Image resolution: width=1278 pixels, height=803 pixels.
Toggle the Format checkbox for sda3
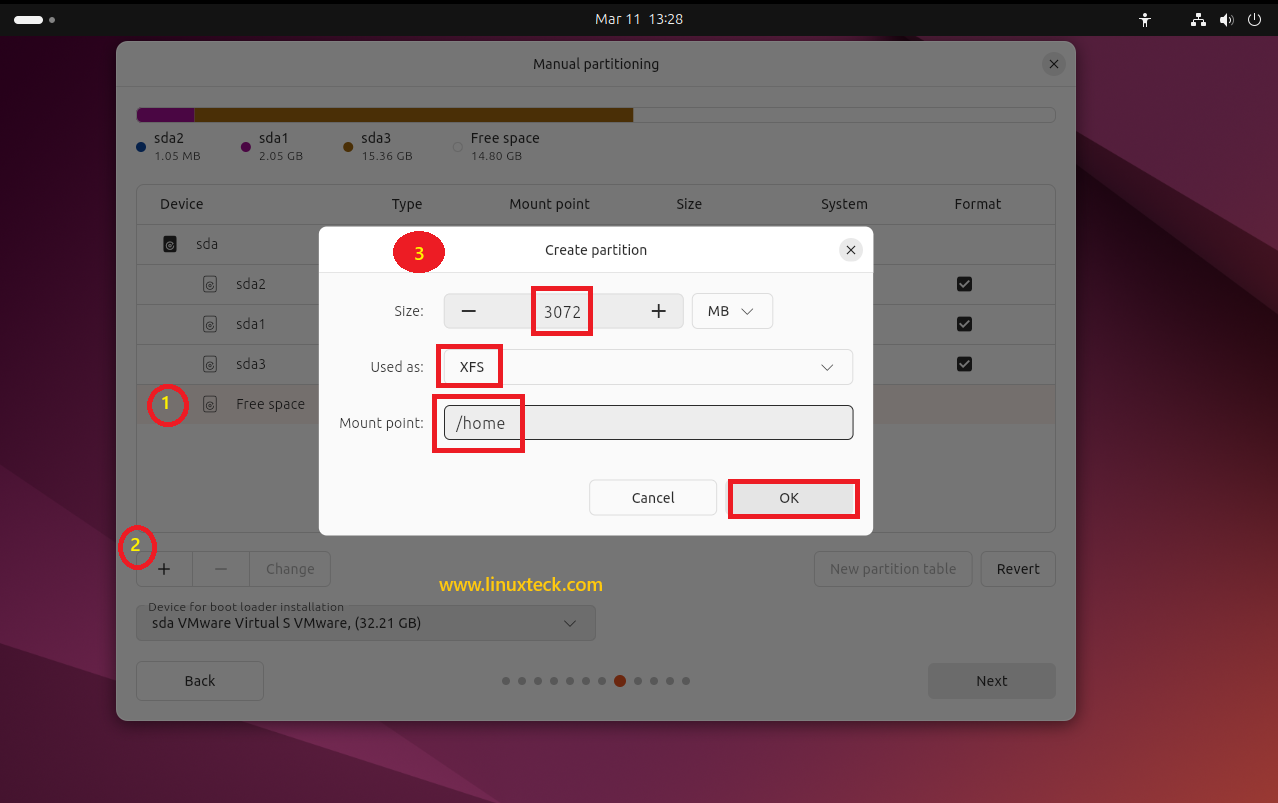click(964, 364)
